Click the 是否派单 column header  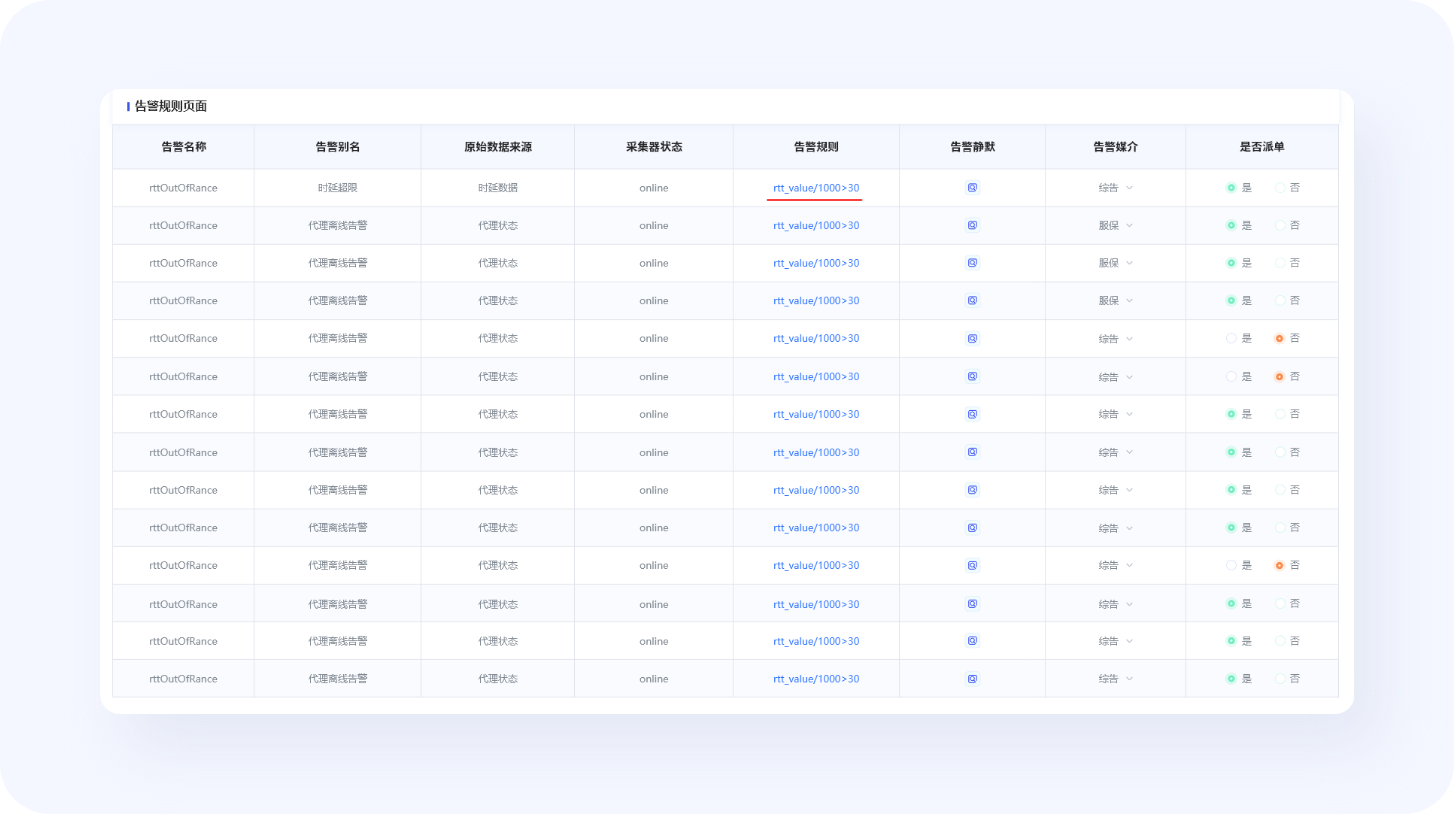pos(1262,146)
